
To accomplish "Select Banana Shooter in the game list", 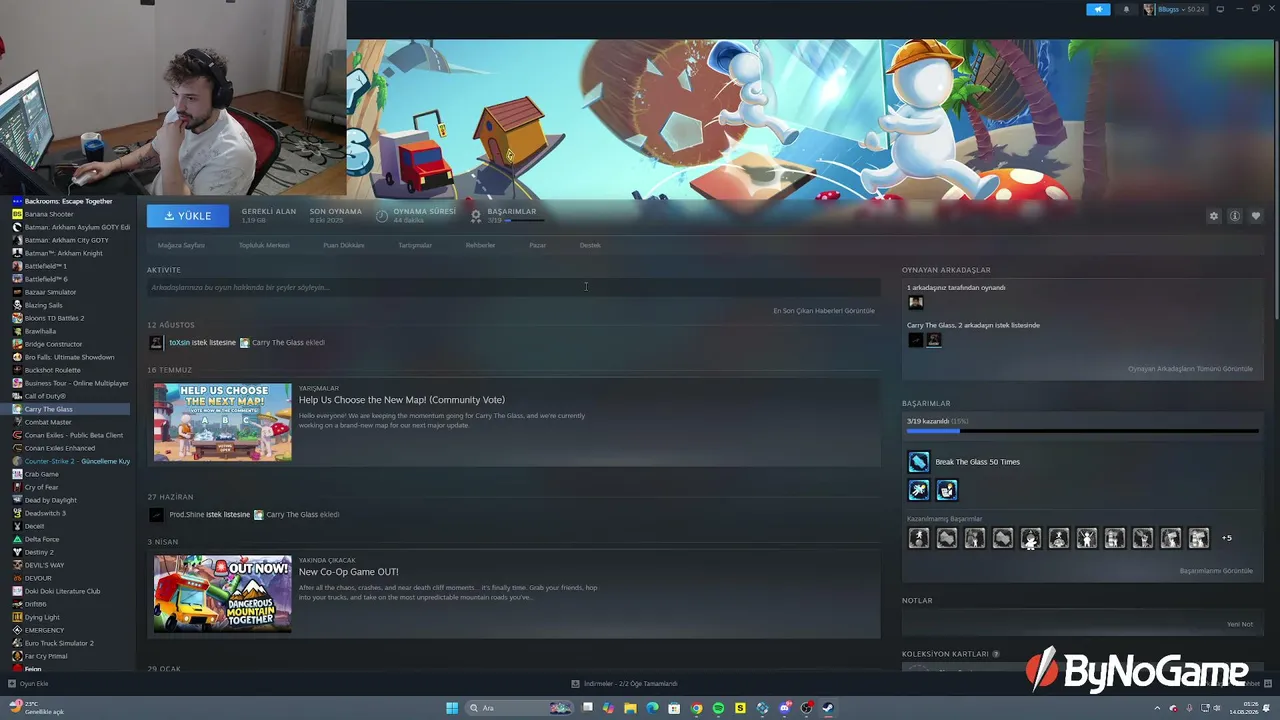I will tap(49, 214).
